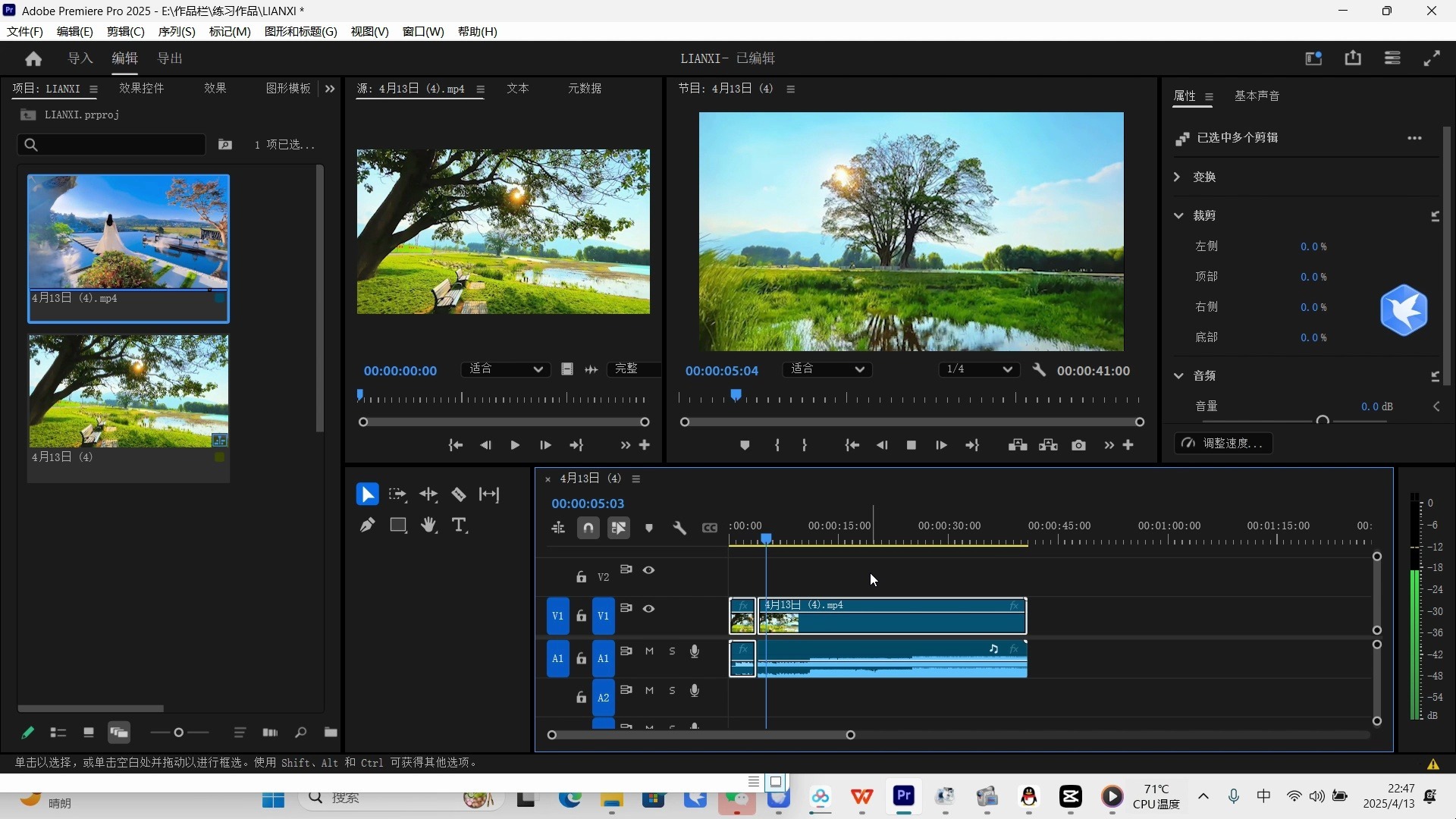Screen dimensions: 1456x819
Task: Switch to the 基本声音 tab
Action: click(1257, 96)
